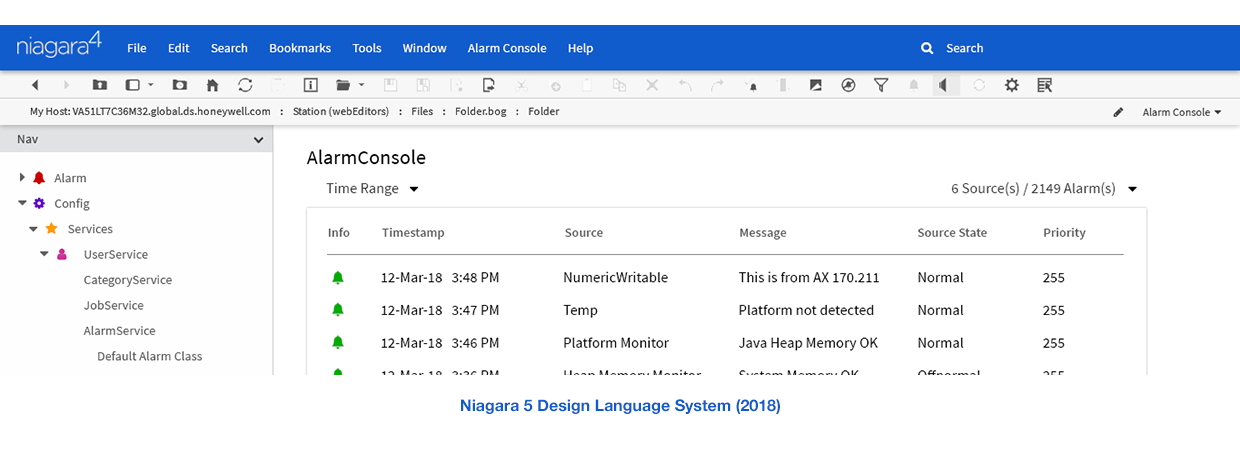Click the image/hyperlink picture icon
Screen dimensions: 1240x450
(x=816, y=86)
